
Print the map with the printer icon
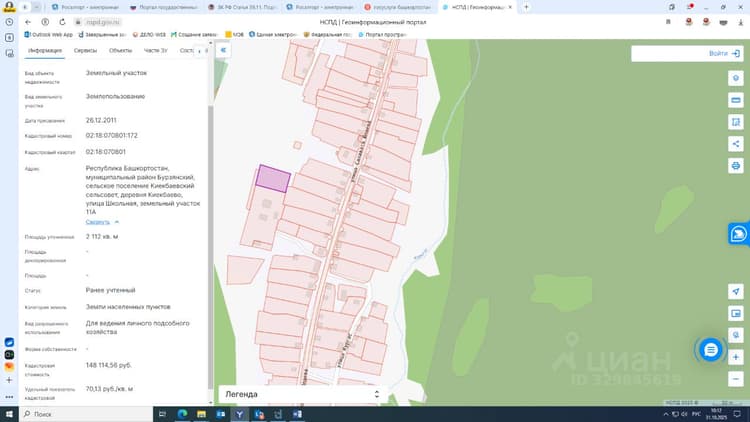pyautogui.click(x=736, y=166)
